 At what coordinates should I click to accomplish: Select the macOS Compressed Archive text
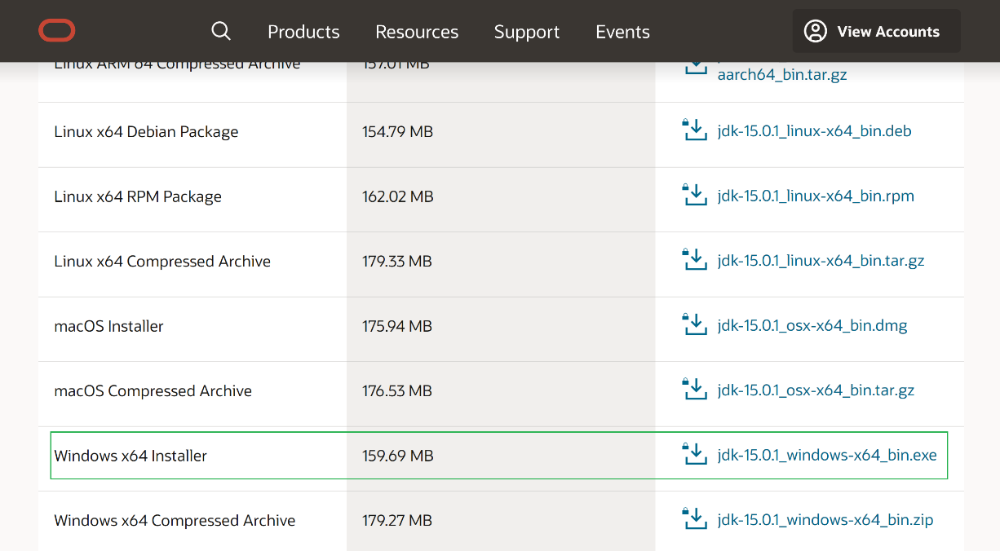point(152,391)
